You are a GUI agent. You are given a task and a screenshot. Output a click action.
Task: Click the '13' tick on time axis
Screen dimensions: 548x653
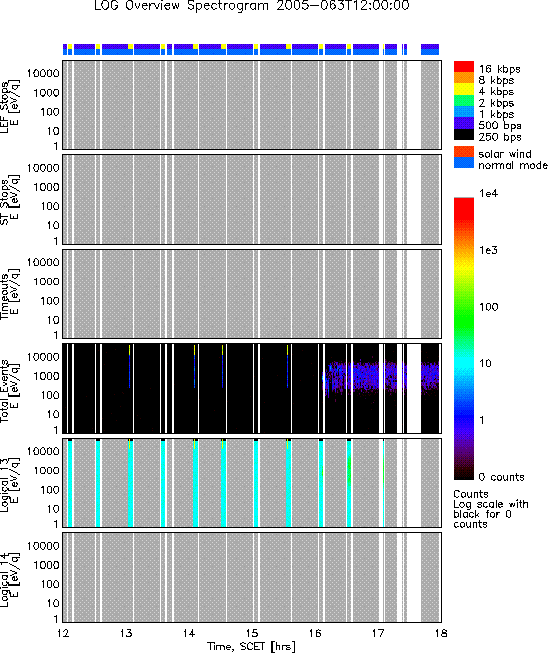[126, 633]
